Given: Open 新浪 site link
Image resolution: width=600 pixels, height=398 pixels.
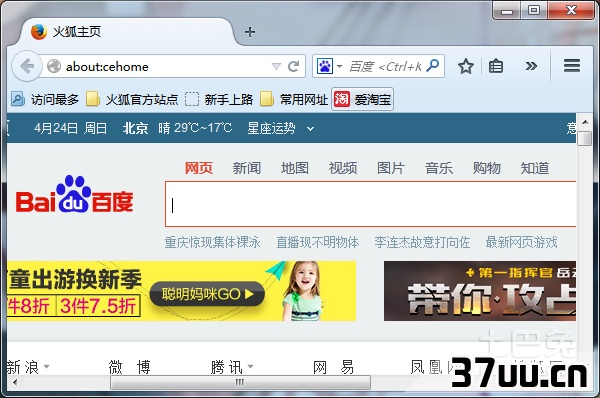Looking at the screenshot, I should (23, 367).
